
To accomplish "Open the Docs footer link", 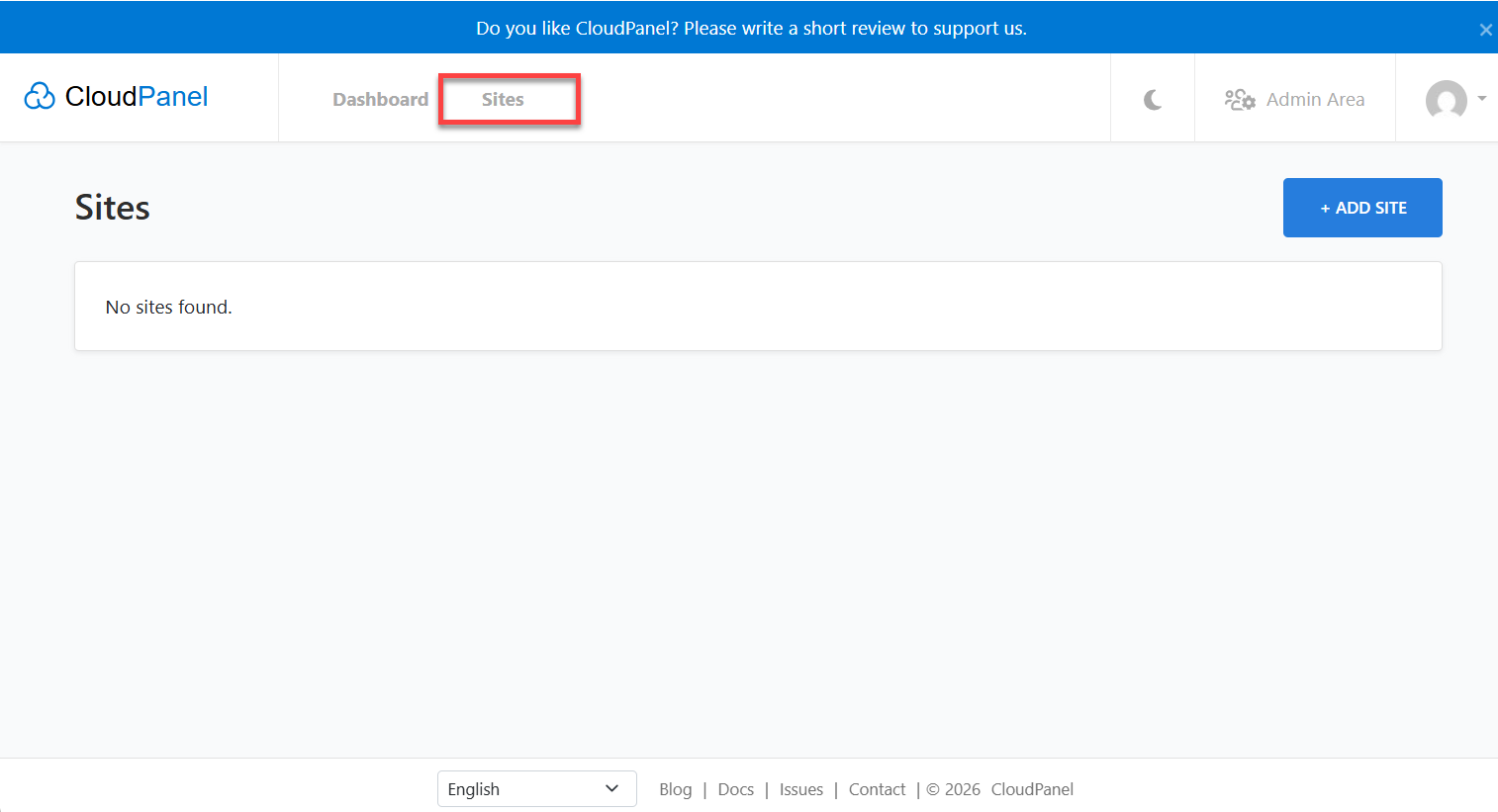I will pos(735,789).
